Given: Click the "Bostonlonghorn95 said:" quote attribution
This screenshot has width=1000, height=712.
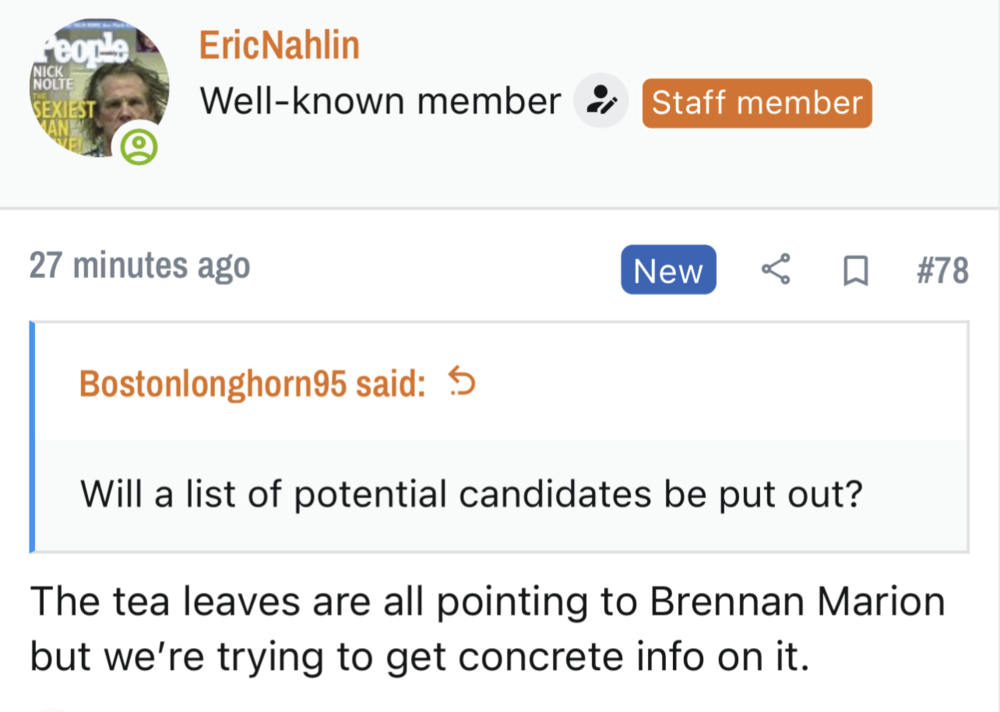Looking at the screenshot, I should [252, 383].
